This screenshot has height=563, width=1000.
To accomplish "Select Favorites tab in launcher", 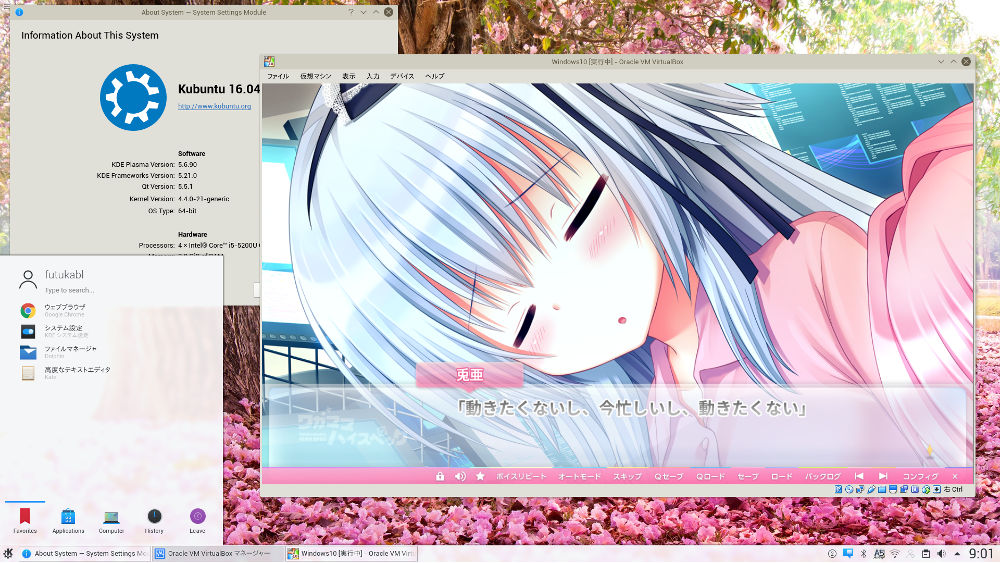I will [x=25, y=519].
